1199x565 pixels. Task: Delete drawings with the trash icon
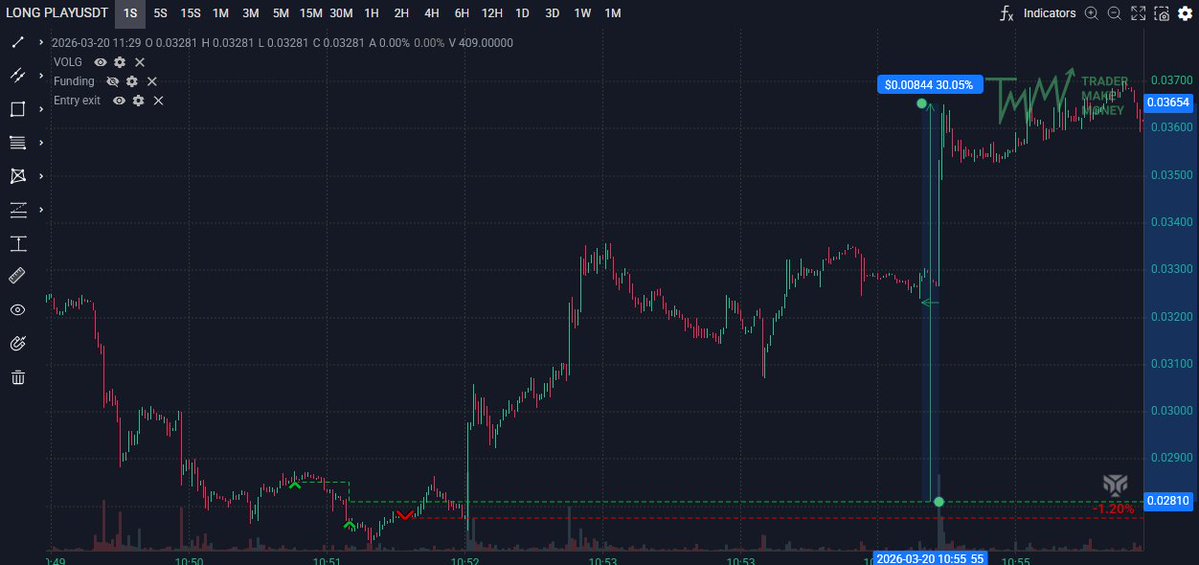point(18,377)
